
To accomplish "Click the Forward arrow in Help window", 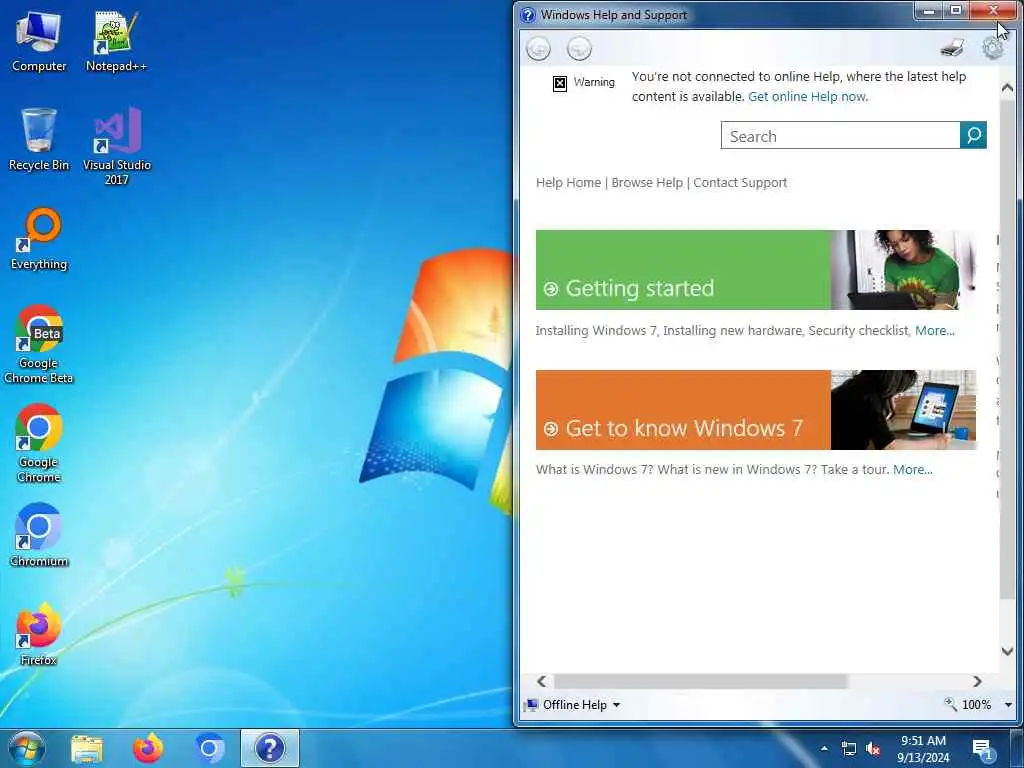I will click(579, 49).
